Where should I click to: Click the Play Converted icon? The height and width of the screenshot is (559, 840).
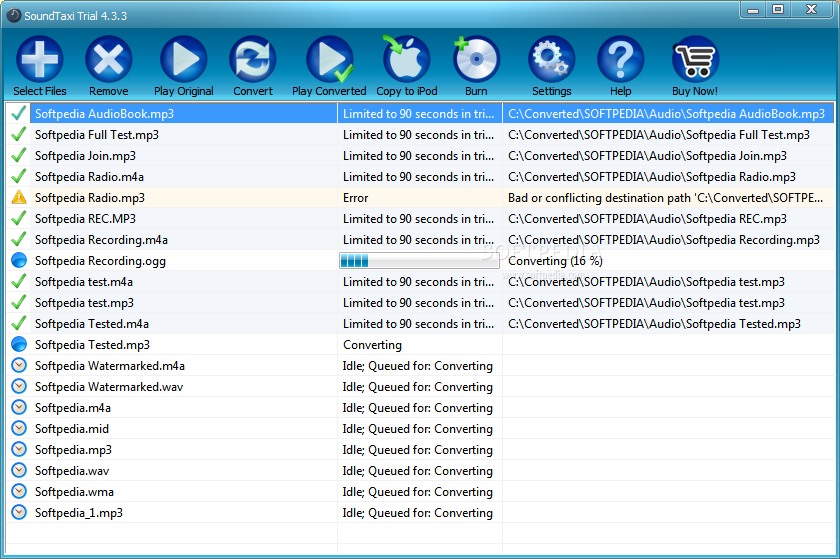(329, 59)
